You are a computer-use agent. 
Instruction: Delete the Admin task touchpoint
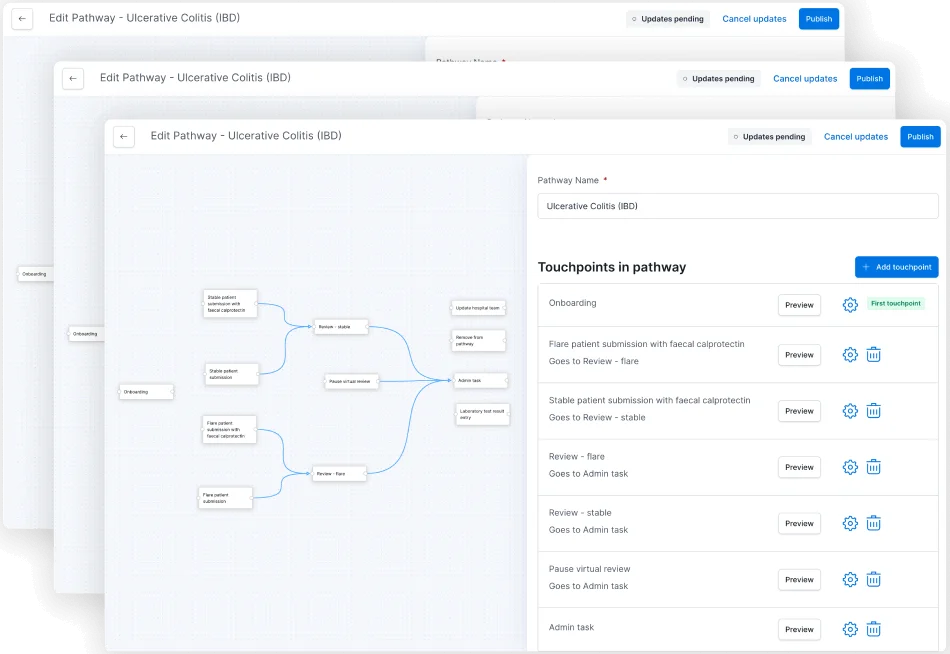[x=873, y=629]
